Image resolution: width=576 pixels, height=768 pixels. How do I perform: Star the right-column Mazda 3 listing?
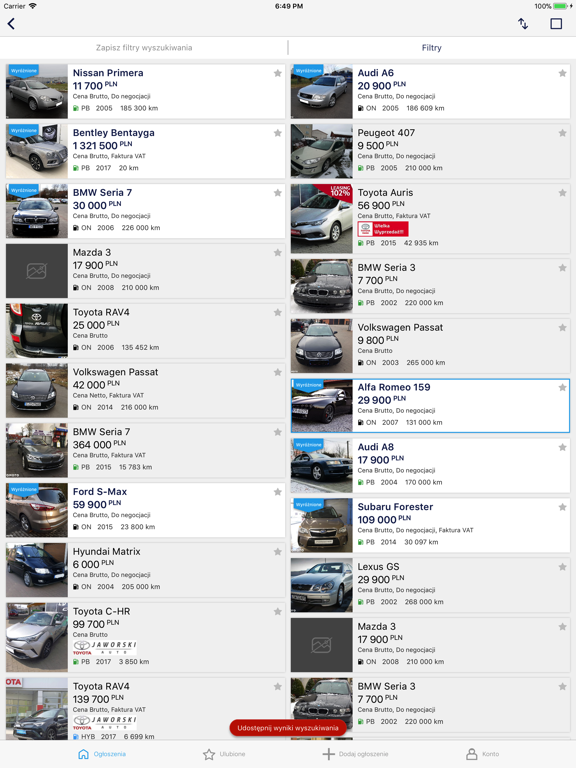coord(562,626)
